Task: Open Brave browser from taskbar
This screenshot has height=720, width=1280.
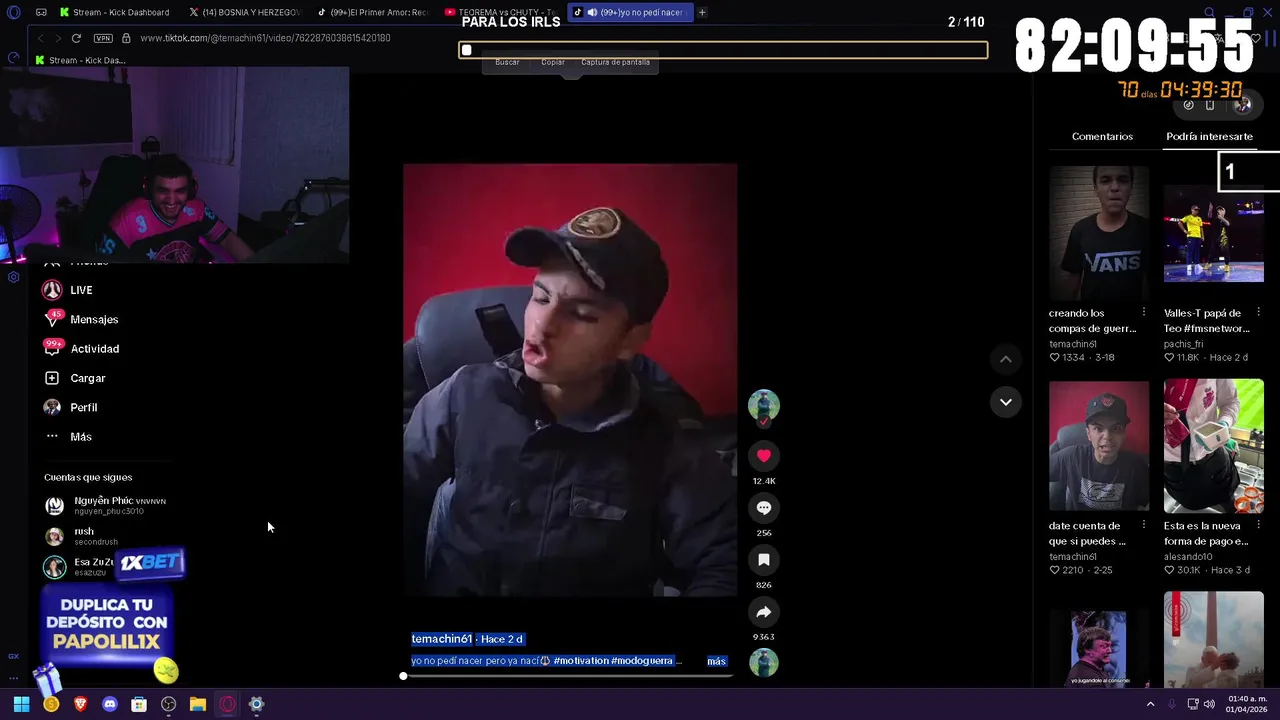Action: [80, 704]
